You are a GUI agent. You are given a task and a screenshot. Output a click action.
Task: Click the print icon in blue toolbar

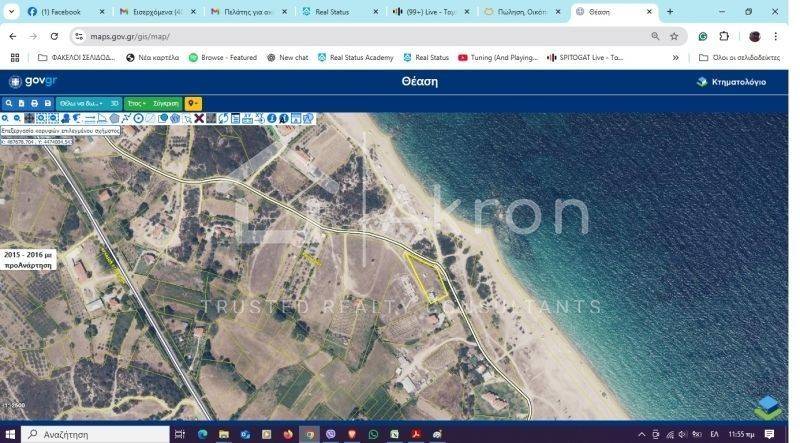coord(34,103)
